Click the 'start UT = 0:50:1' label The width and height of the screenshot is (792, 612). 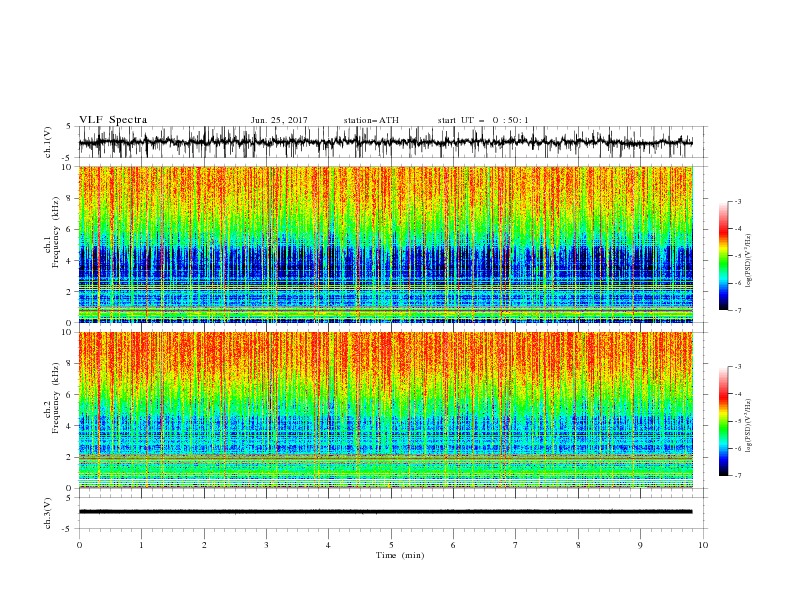point(483,120)
